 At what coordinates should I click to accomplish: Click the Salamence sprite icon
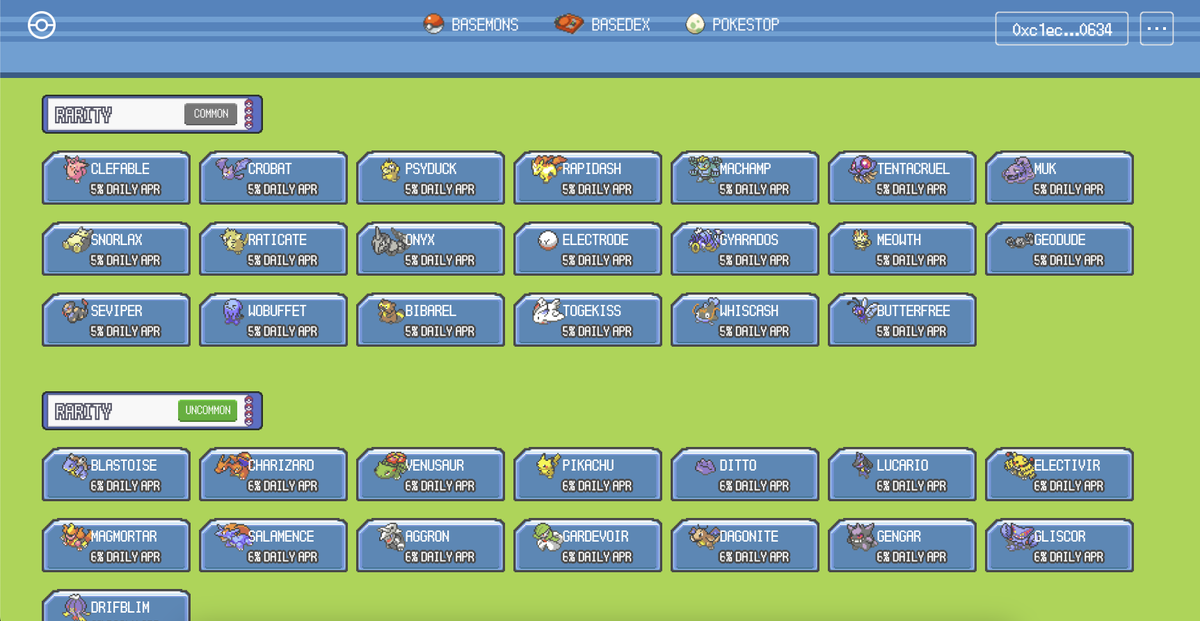pyautogui.click(x=232, y=537)
